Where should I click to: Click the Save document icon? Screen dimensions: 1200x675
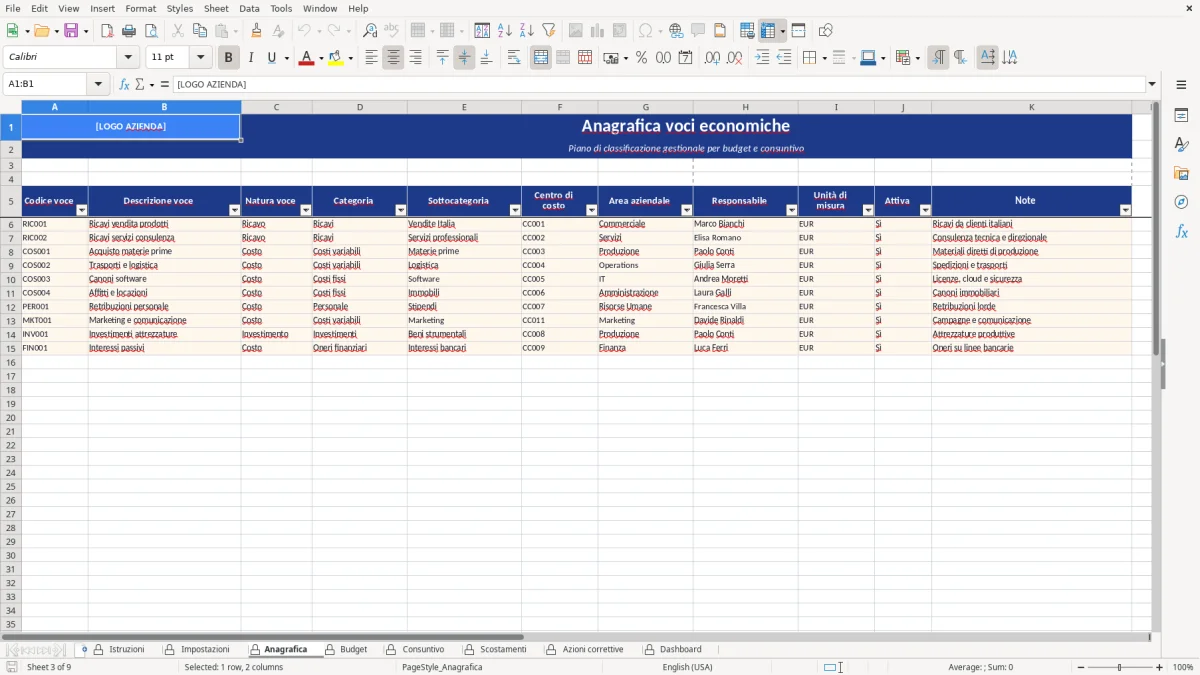71,31
